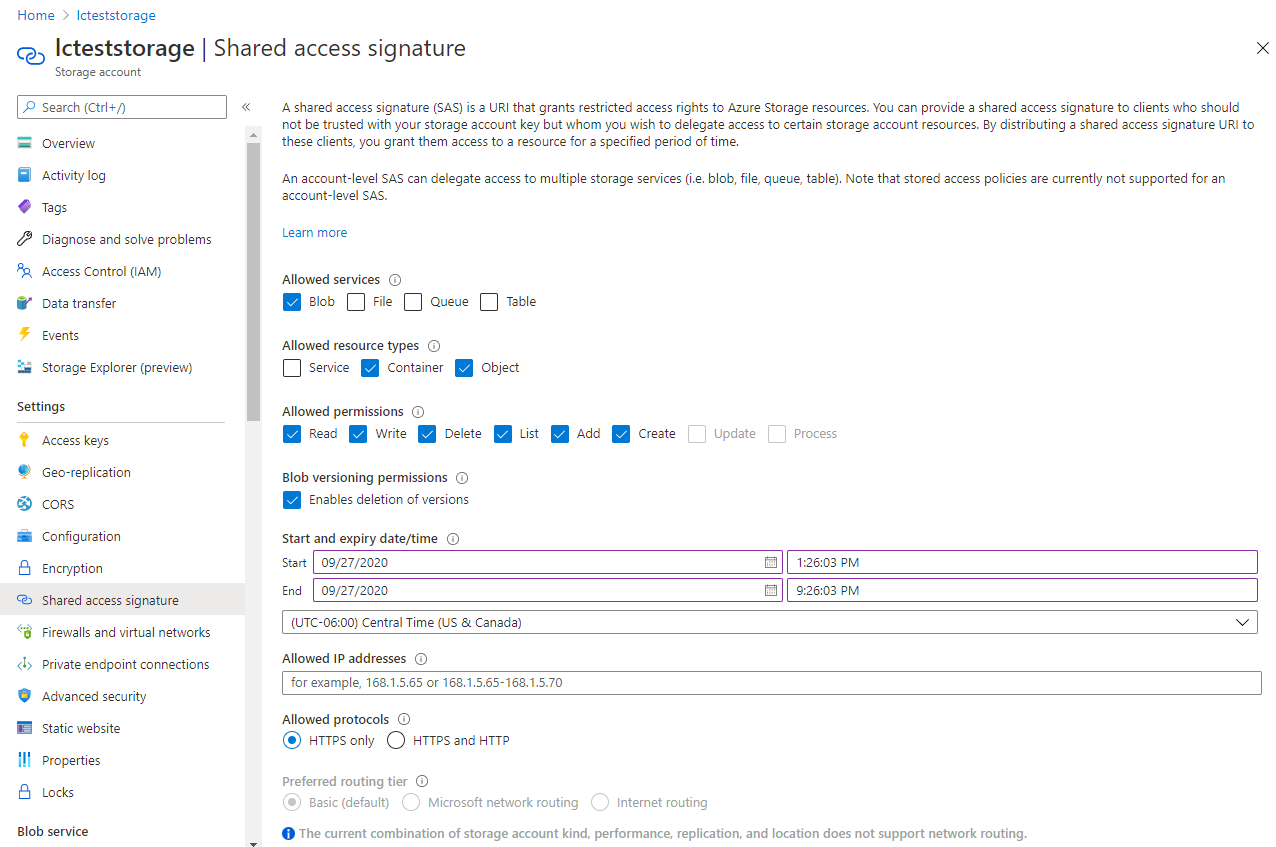
Task: Click the Properties bars icon
Action: click(25, 760)
